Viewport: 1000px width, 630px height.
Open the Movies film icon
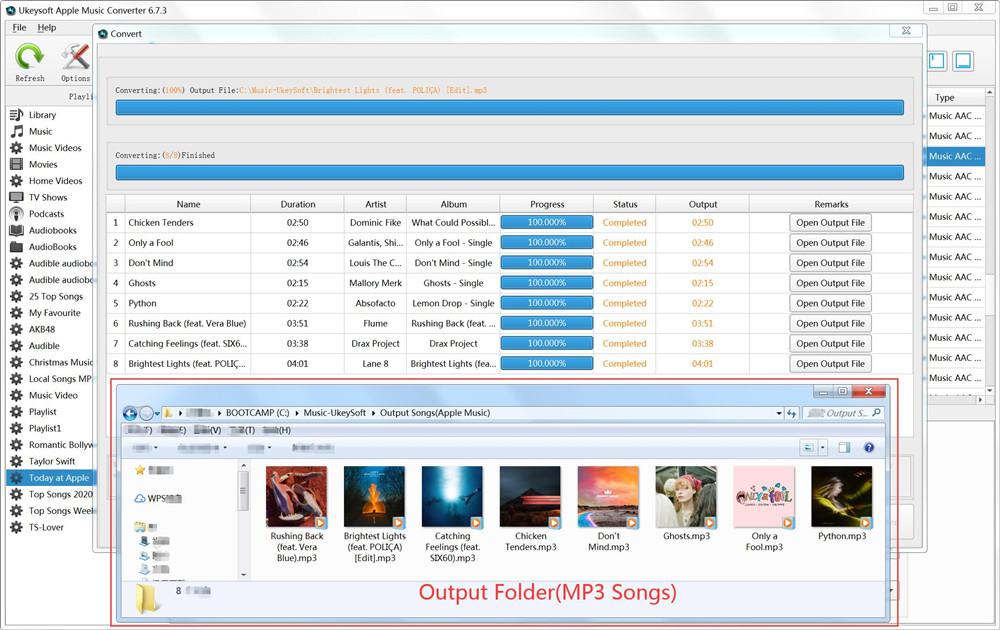(x=17, y=165)
